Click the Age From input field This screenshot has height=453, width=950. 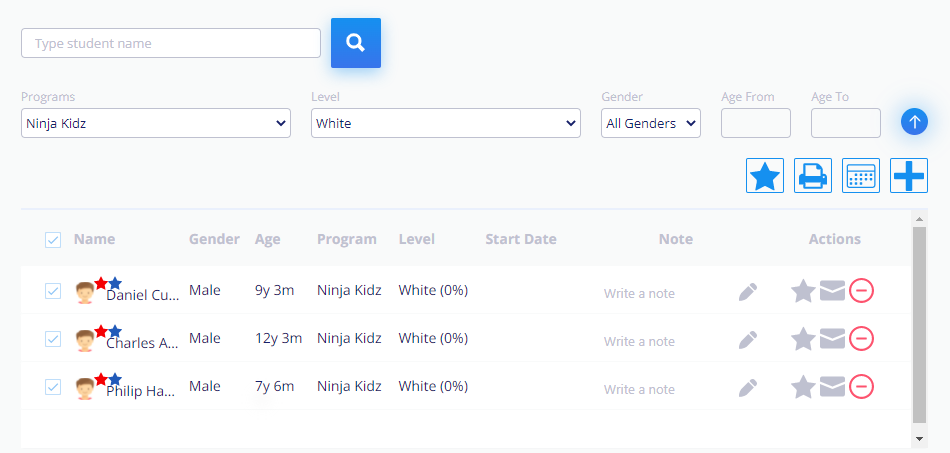point(755,123)
